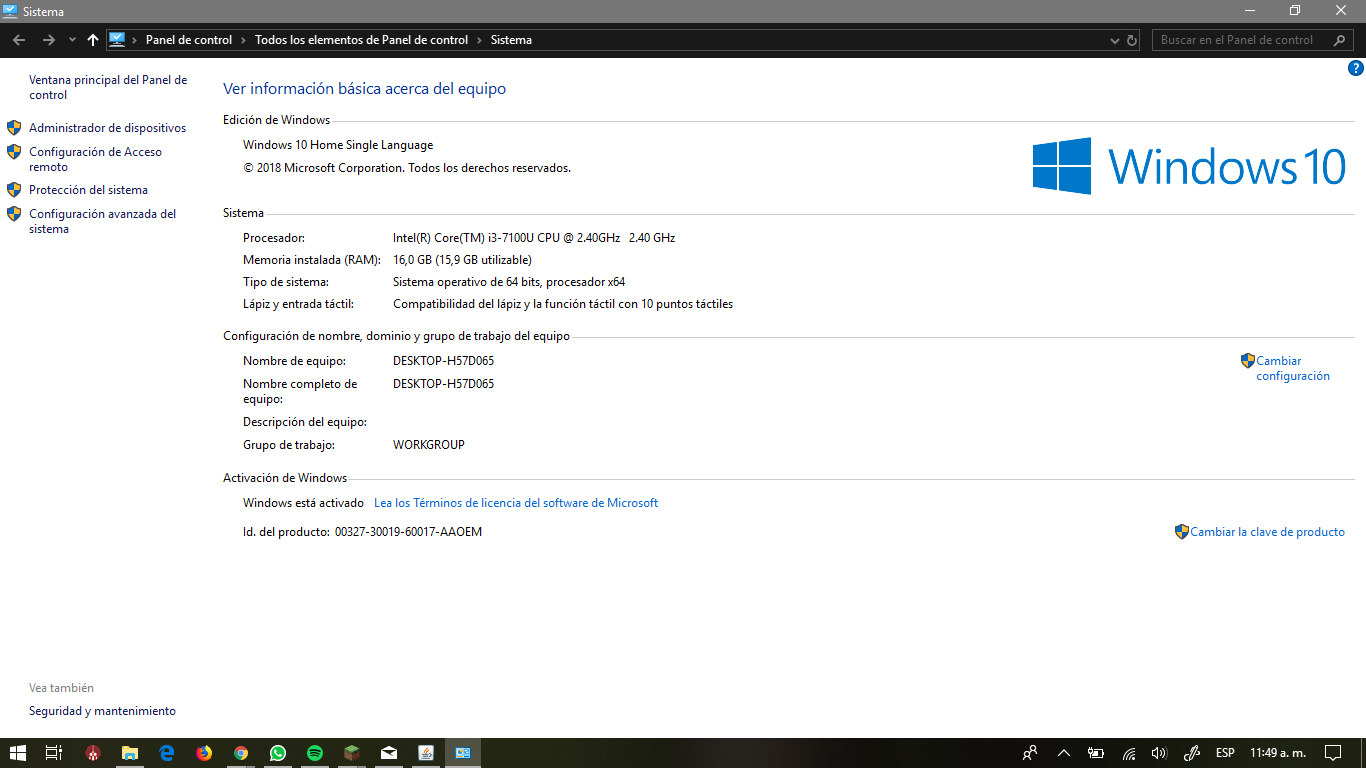1366x768 pixels.
Task: Expand the chevron before Panel de control
Action: pyautogui.click(x=135, y=40)
